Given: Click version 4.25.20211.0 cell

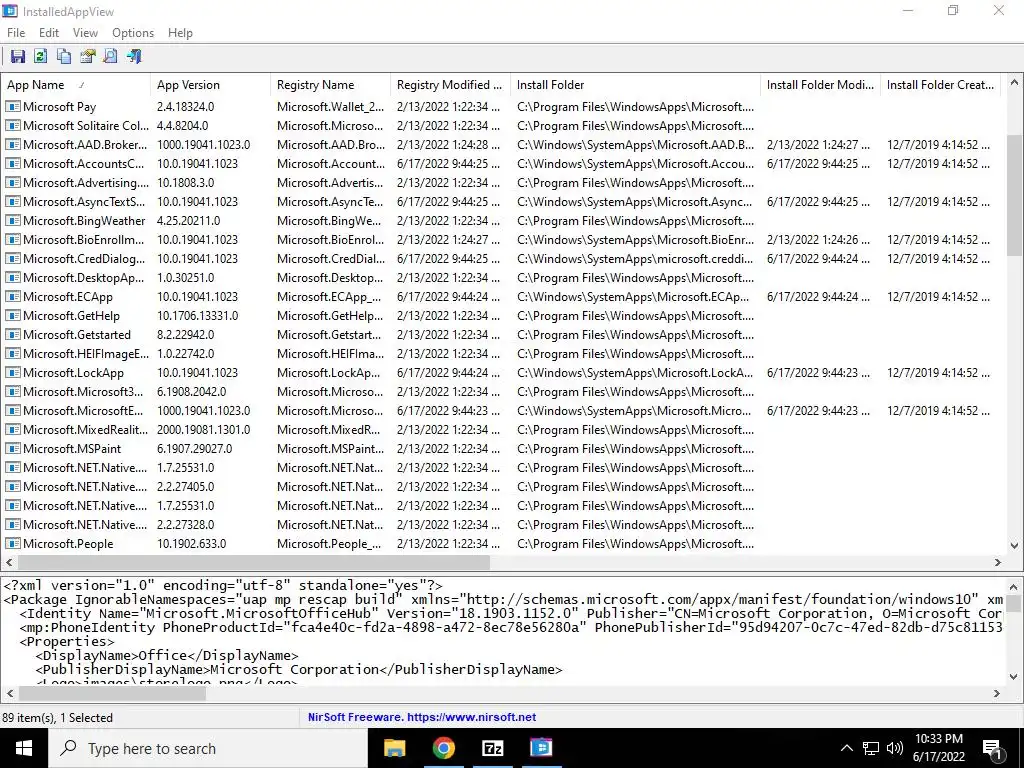Looking at the screenshot, I should [188, 221].
